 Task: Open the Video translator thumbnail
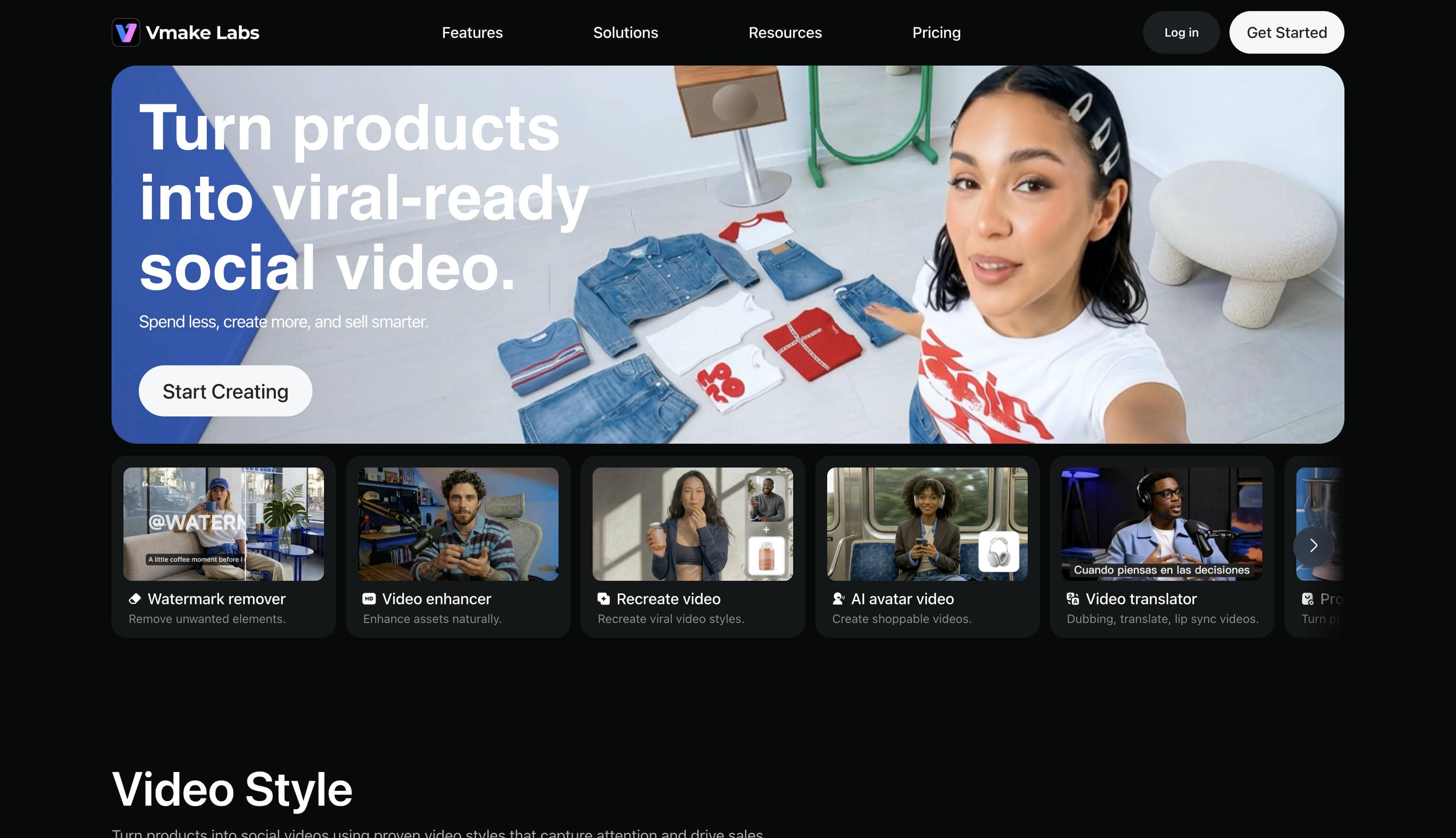point(1161,524)
